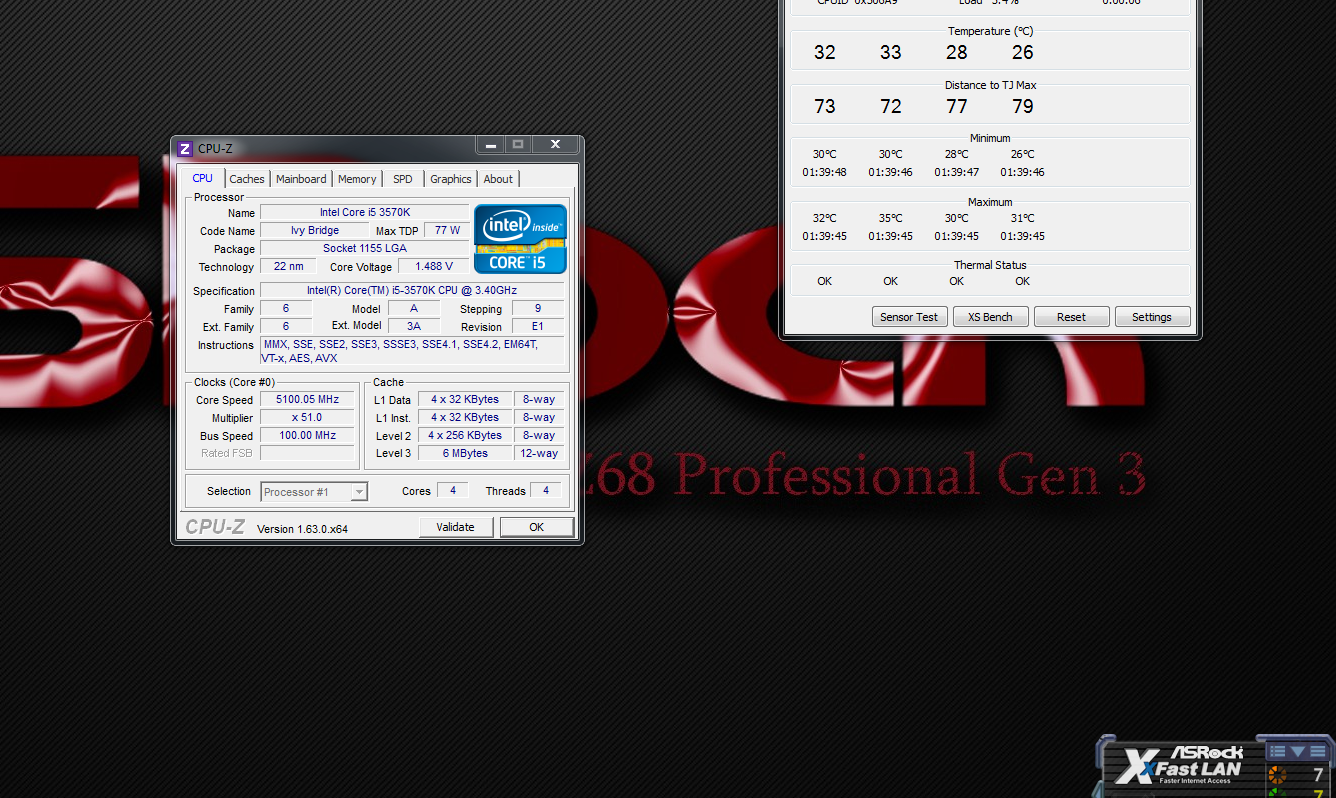Click the Multiplier value x 51.0
The image size is (1336, 798).
(308, 417)
